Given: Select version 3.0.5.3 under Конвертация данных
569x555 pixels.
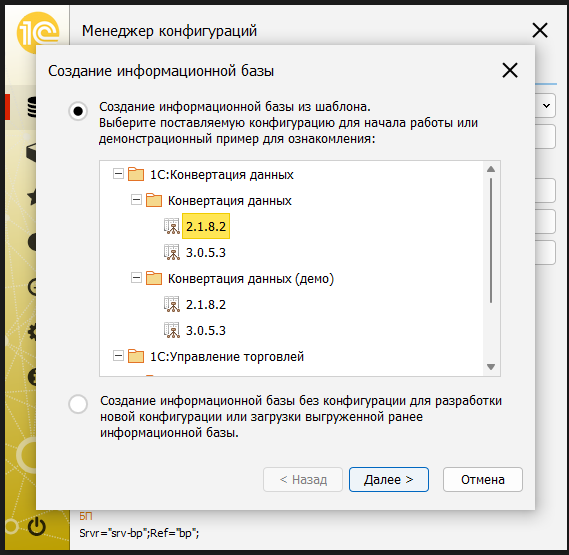Looking at the screenshot, I should (206, 253).
